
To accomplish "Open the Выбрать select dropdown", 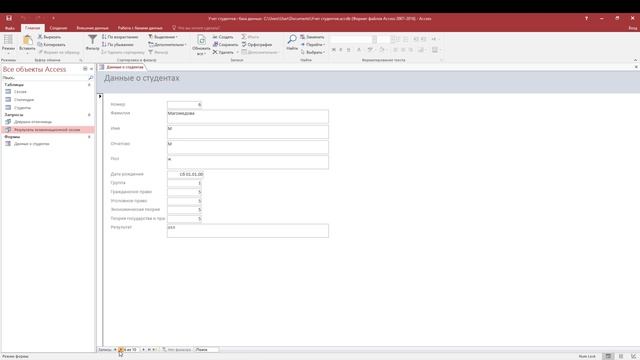I will [x=313, y=52].
